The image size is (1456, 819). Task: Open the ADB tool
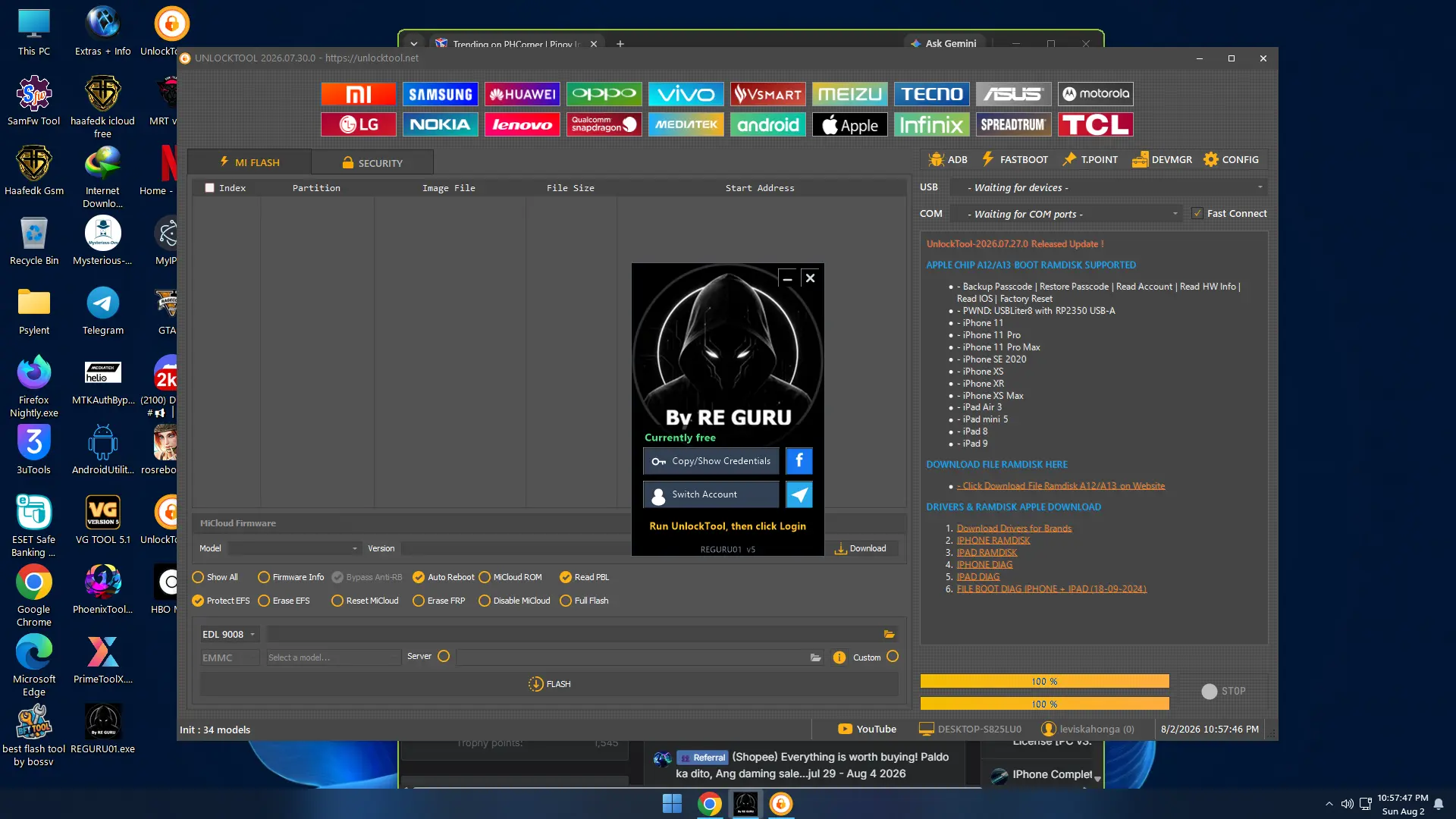(x=948, y=159)
